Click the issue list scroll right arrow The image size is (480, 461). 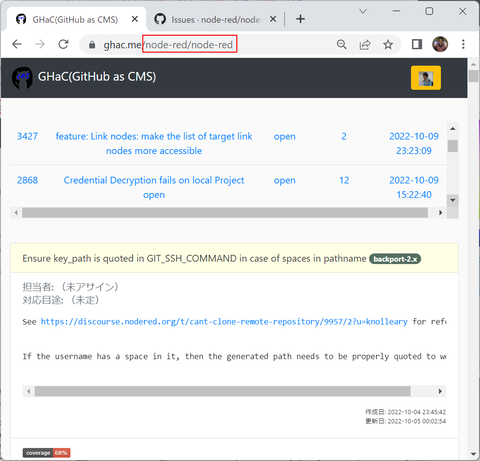click(441, 212)
